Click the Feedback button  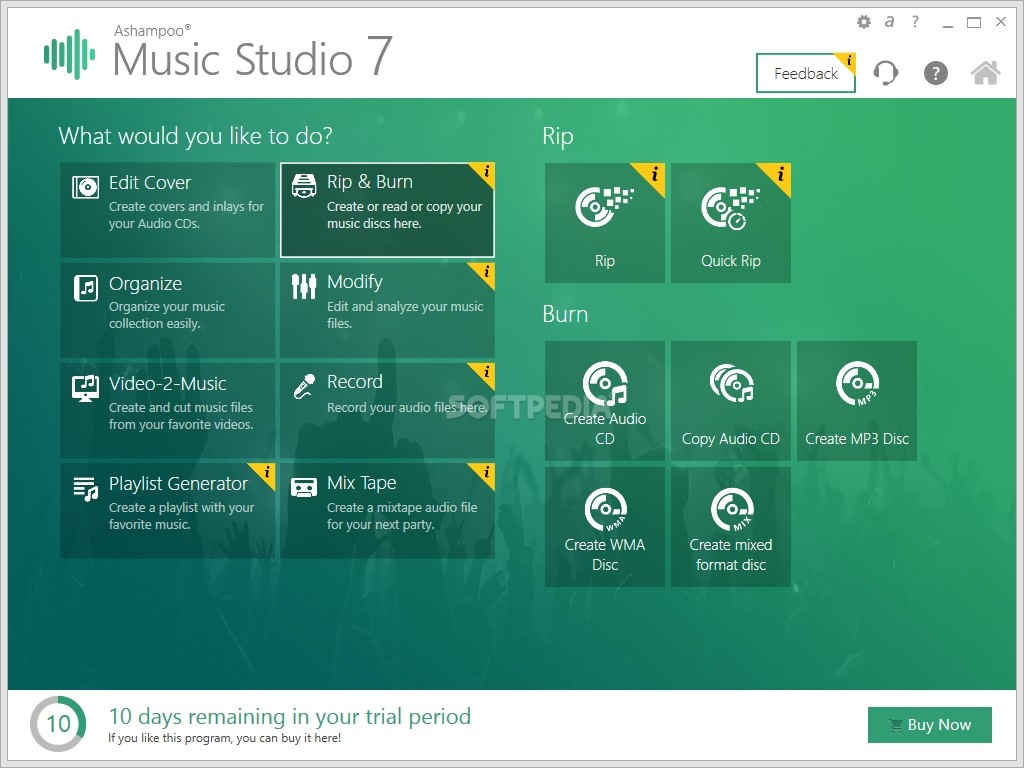coord(806,73)
